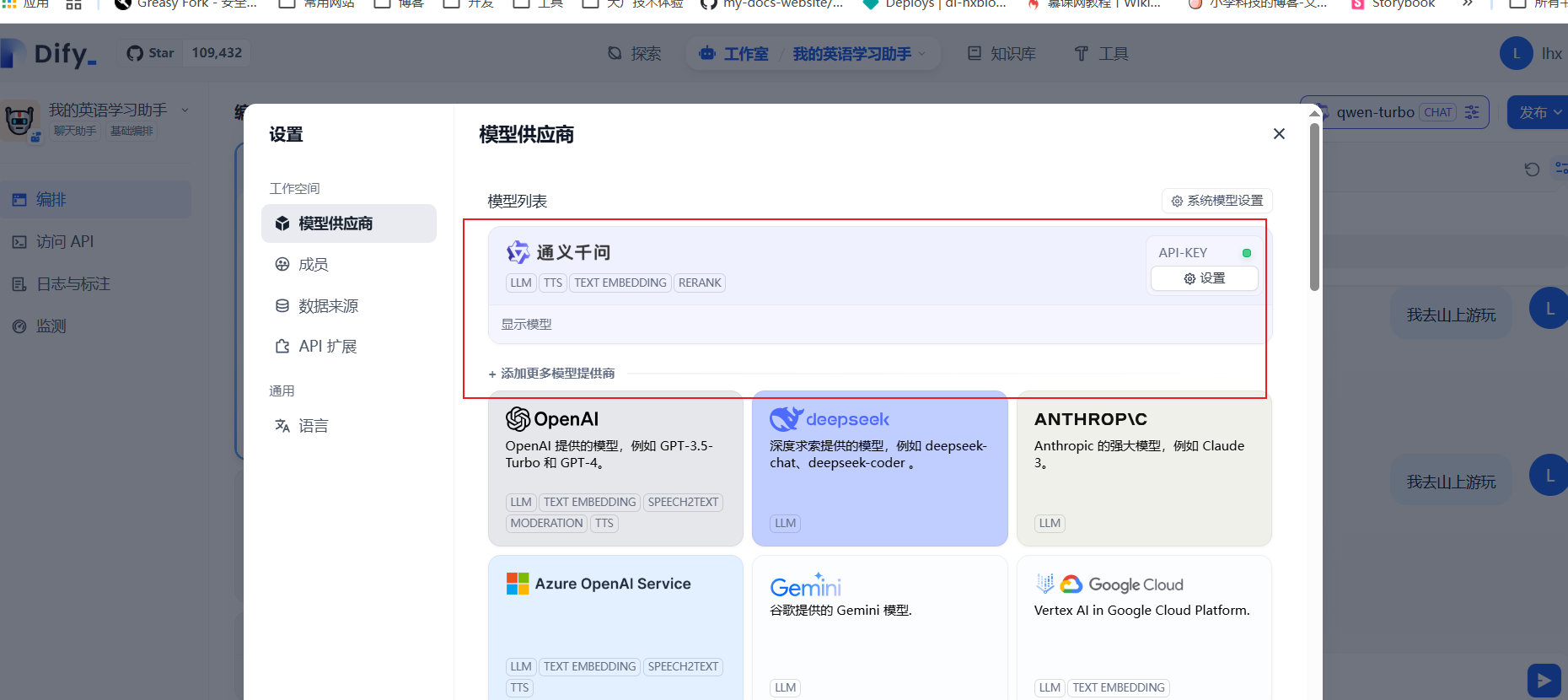
Task: Open the 语言 language settings
Action: [313, 426]
